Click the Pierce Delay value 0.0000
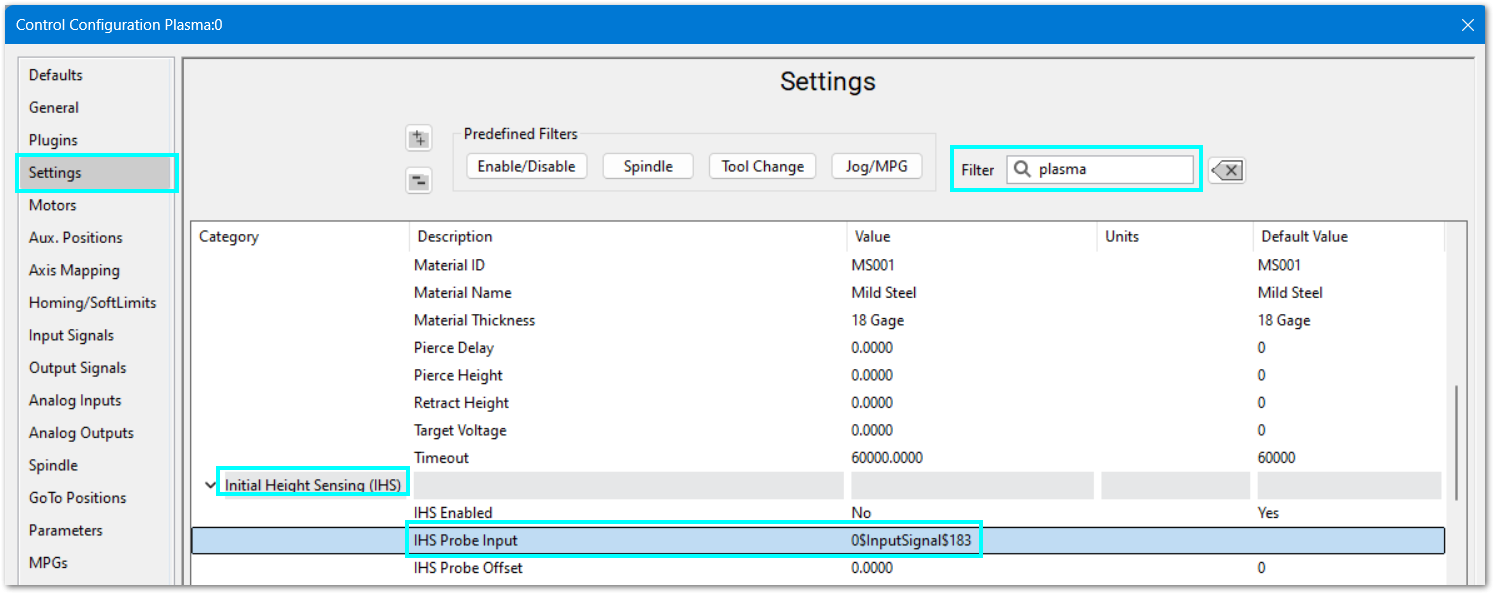This screenshot has height=594, width=1494. 872,348
